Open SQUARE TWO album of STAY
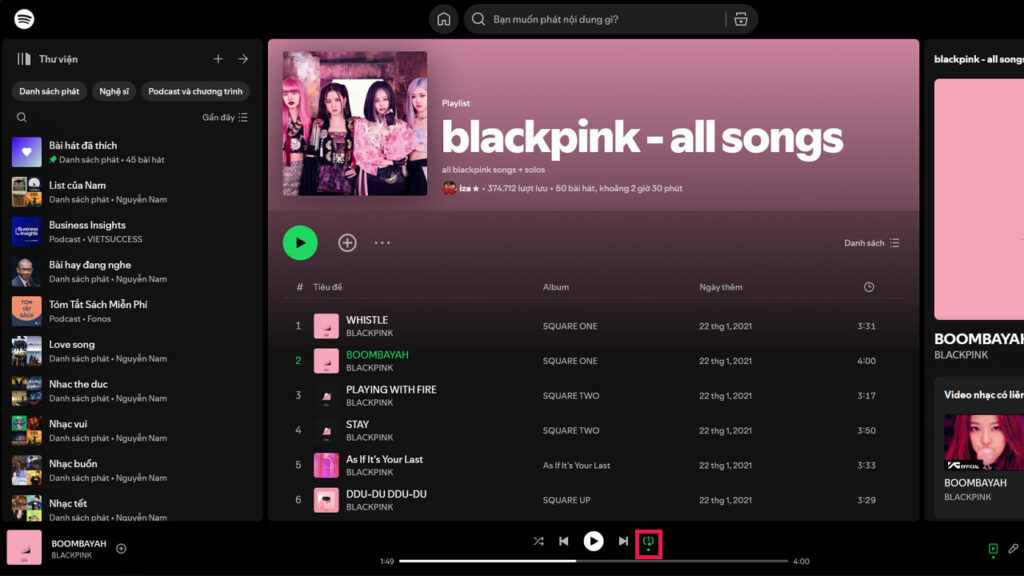1024x576 pixels. click(x=571, y=430)
